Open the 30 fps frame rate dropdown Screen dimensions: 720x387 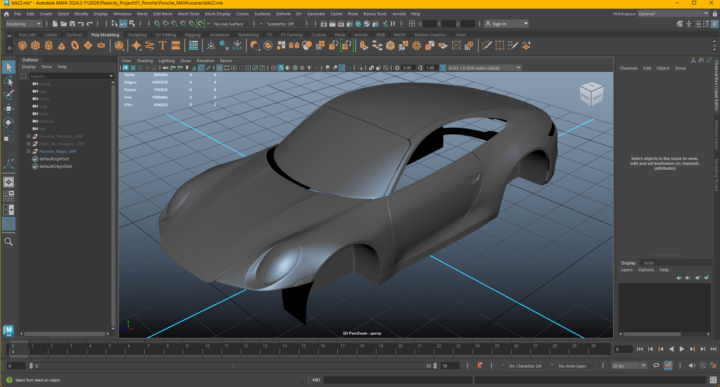(629, 366)
